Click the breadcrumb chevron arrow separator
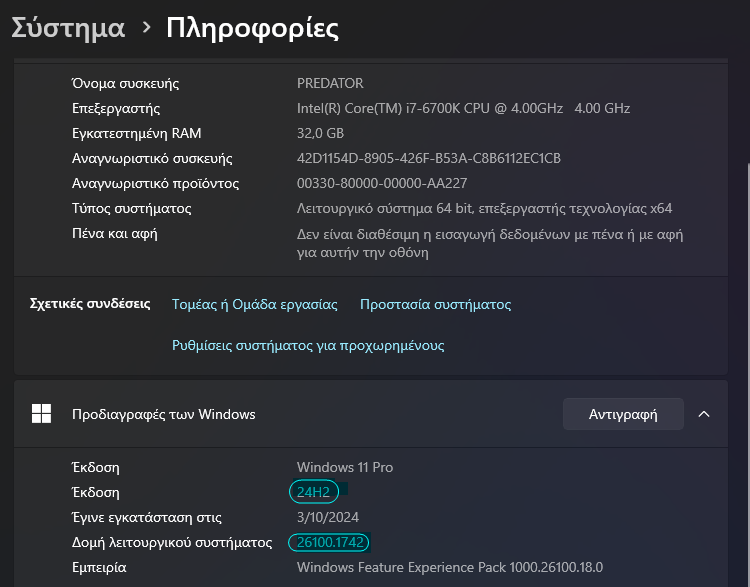The width and height of the screenshot is (750, 587). [x=146, y=28]
